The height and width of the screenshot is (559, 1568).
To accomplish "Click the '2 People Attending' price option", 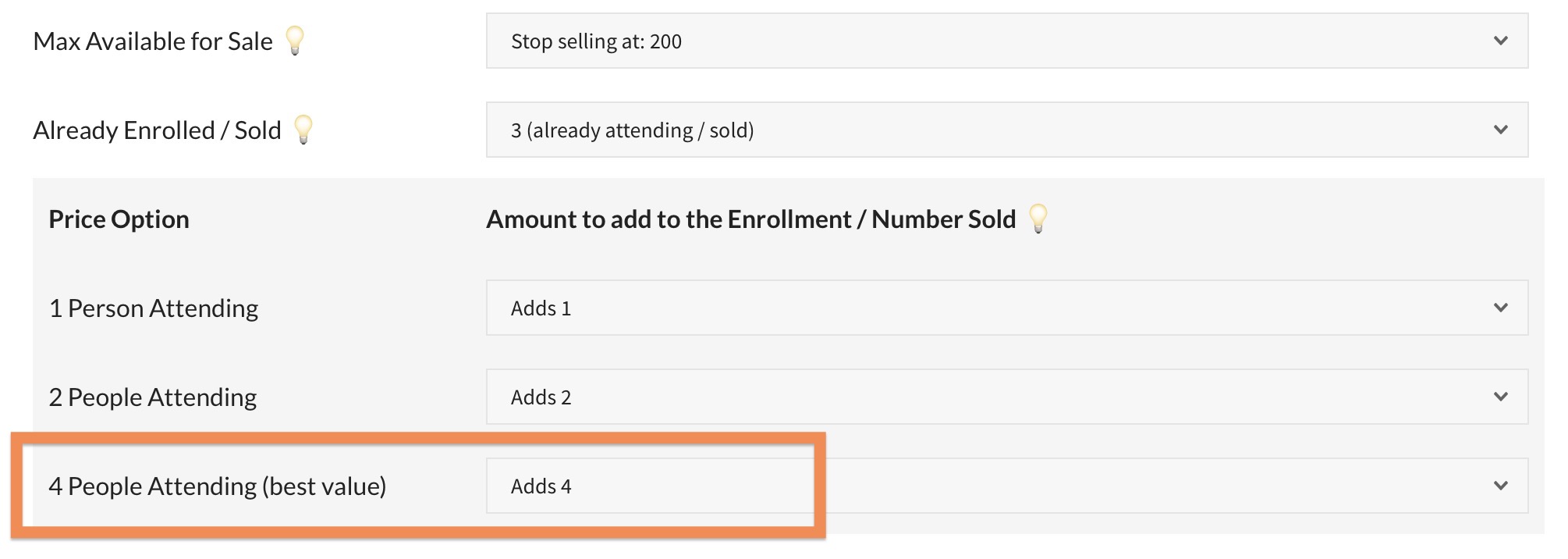I will (x=153, y=397).
